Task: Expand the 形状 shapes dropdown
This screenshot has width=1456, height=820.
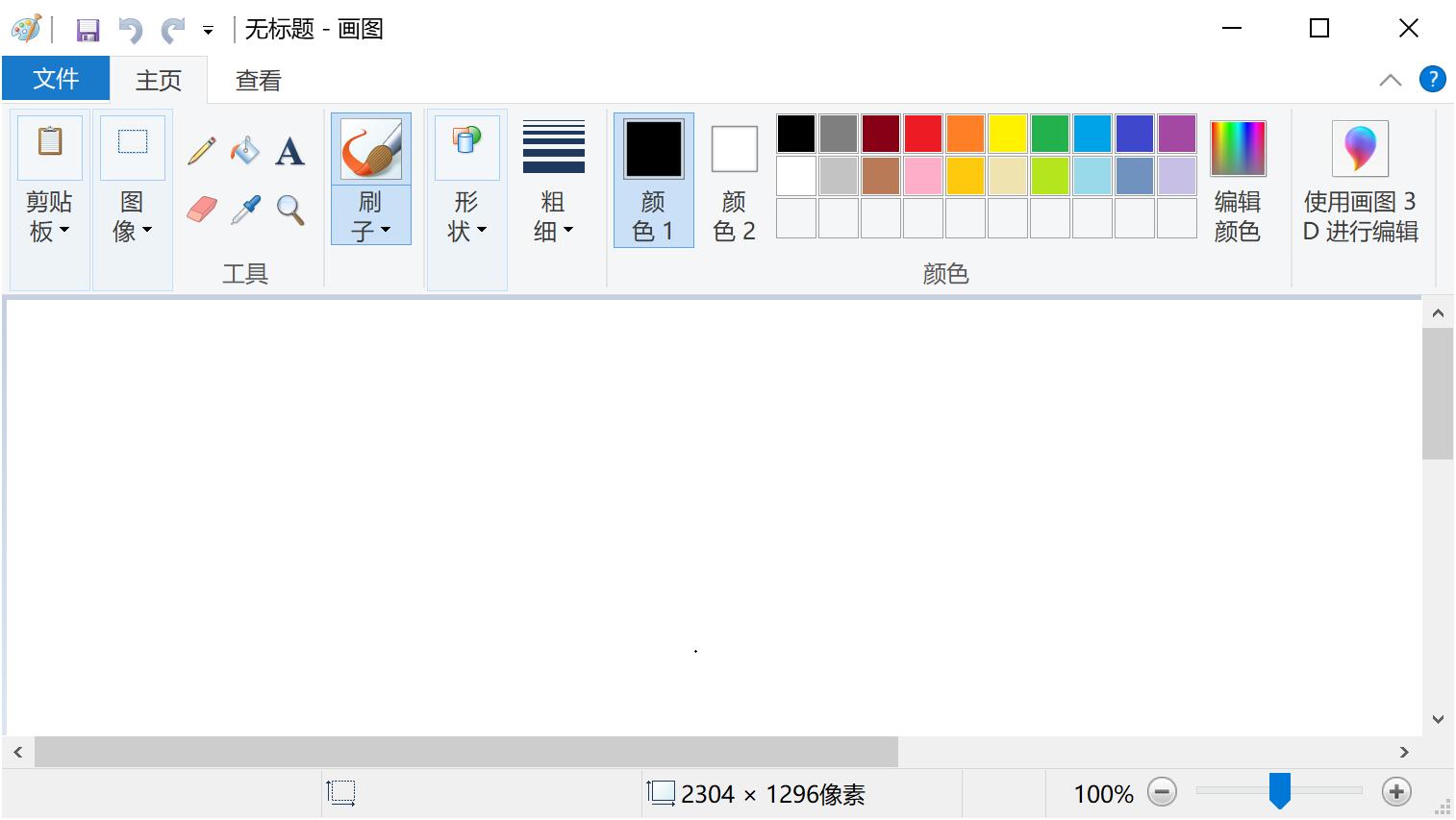Action: [466, 217]
